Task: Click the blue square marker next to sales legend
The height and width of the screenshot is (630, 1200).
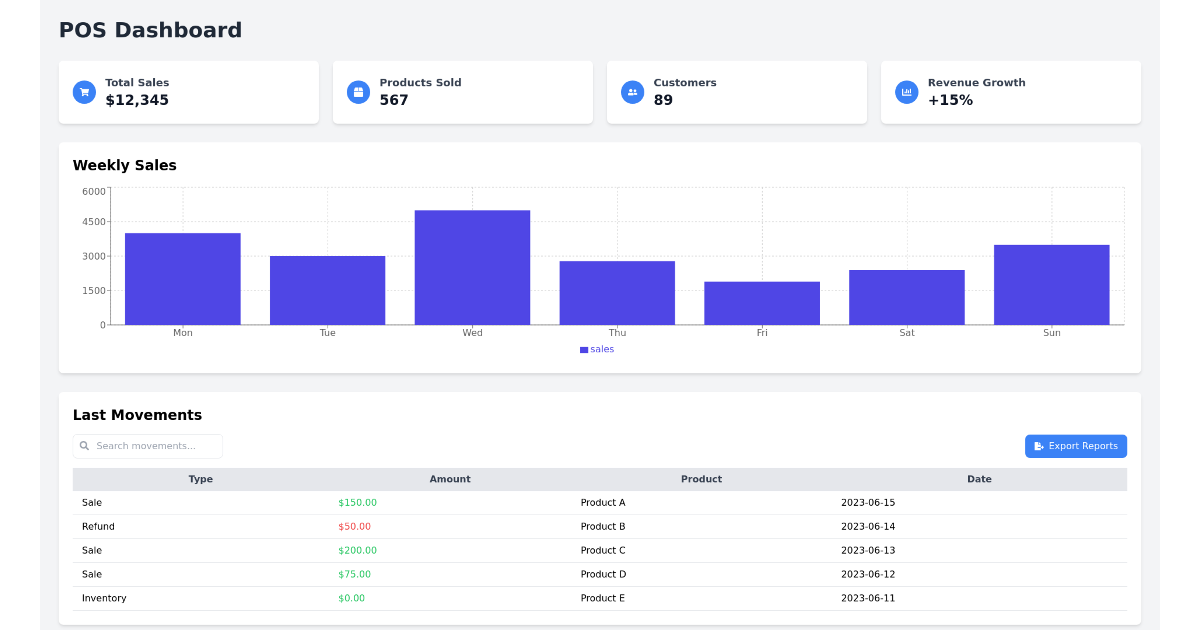Action: point(583,349)
